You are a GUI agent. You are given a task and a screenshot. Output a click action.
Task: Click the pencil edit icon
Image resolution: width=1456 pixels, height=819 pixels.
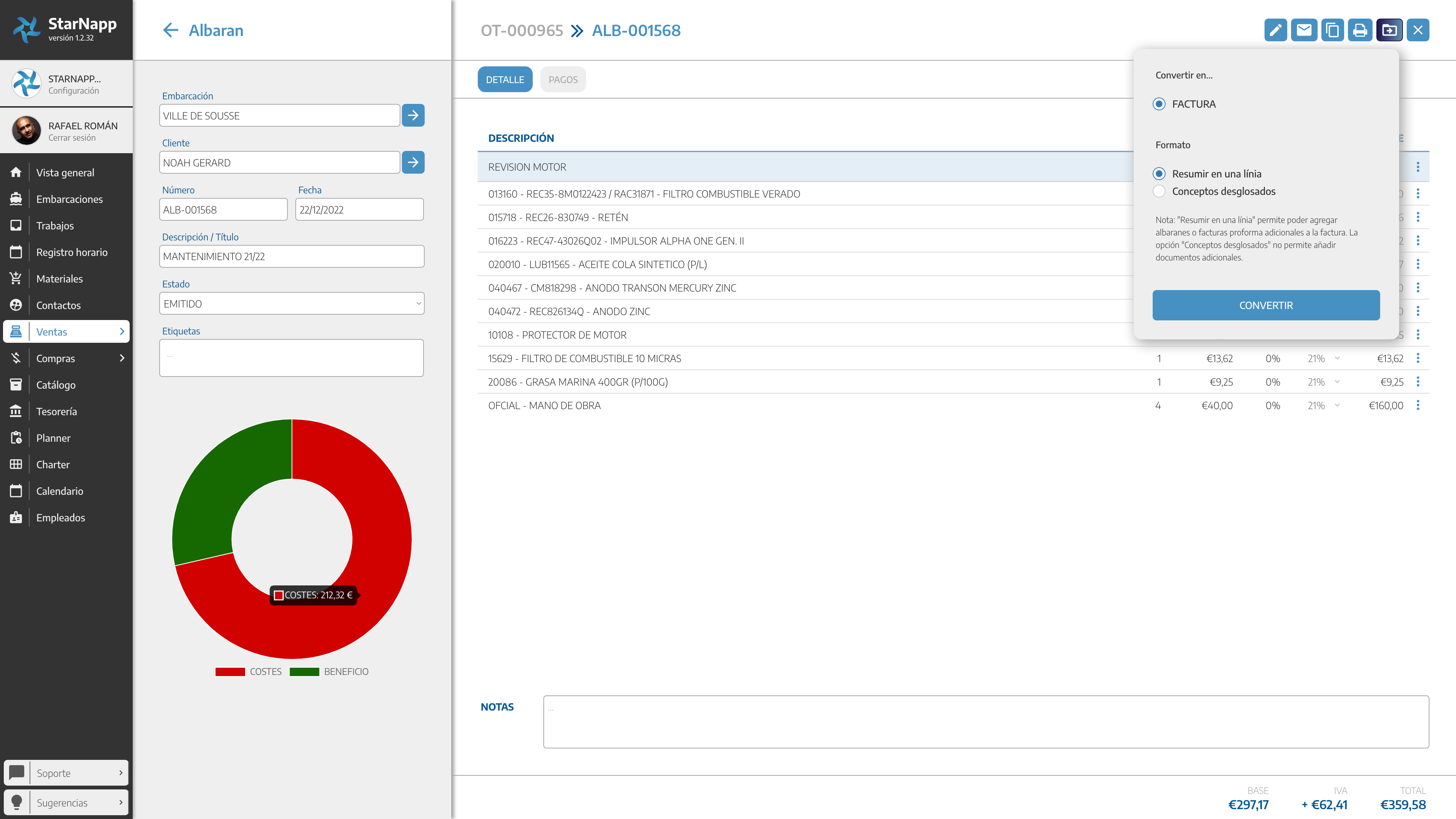[1275, 30]
